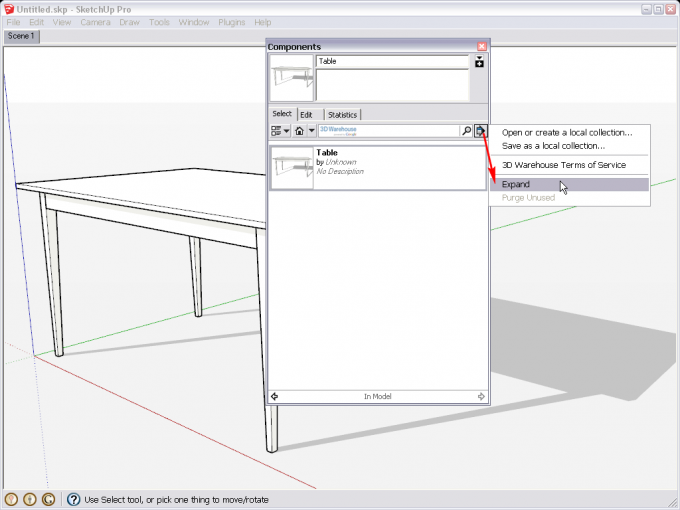Viewport: 680px width, 510px height.
Task: Open the Window menu
Action: (194, 22)
